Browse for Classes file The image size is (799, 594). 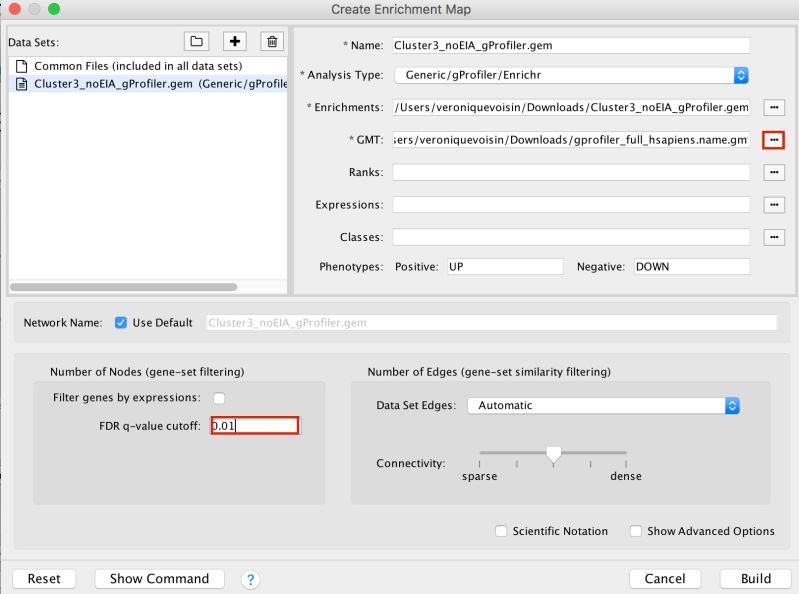774,237
